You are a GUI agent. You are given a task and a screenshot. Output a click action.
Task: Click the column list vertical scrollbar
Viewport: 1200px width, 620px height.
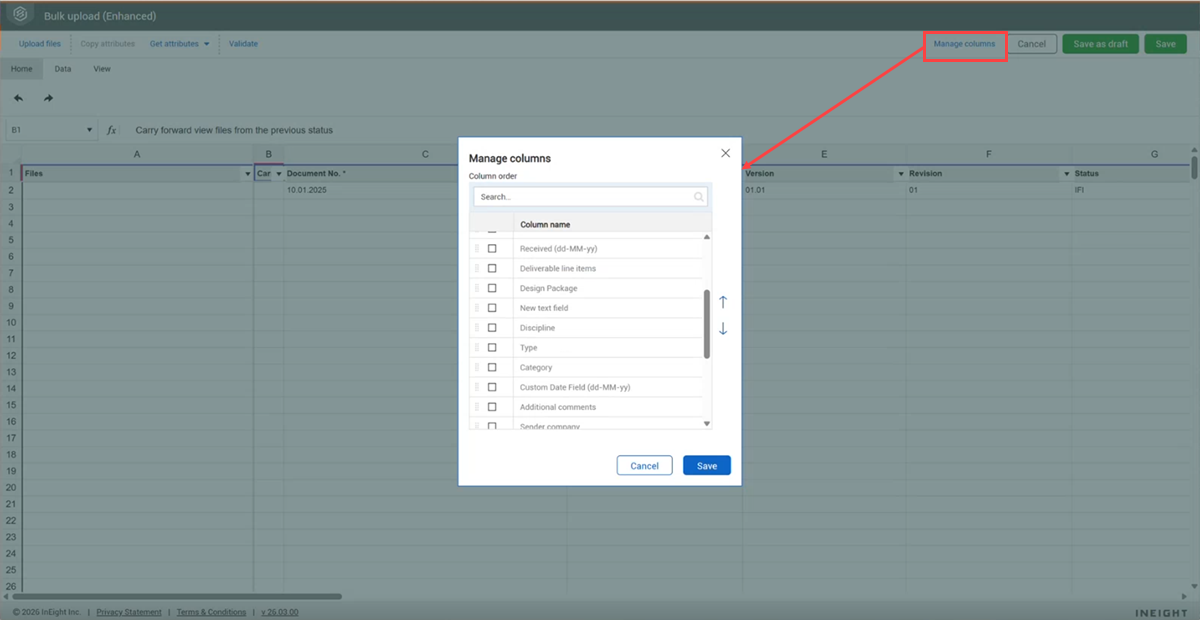707,325
